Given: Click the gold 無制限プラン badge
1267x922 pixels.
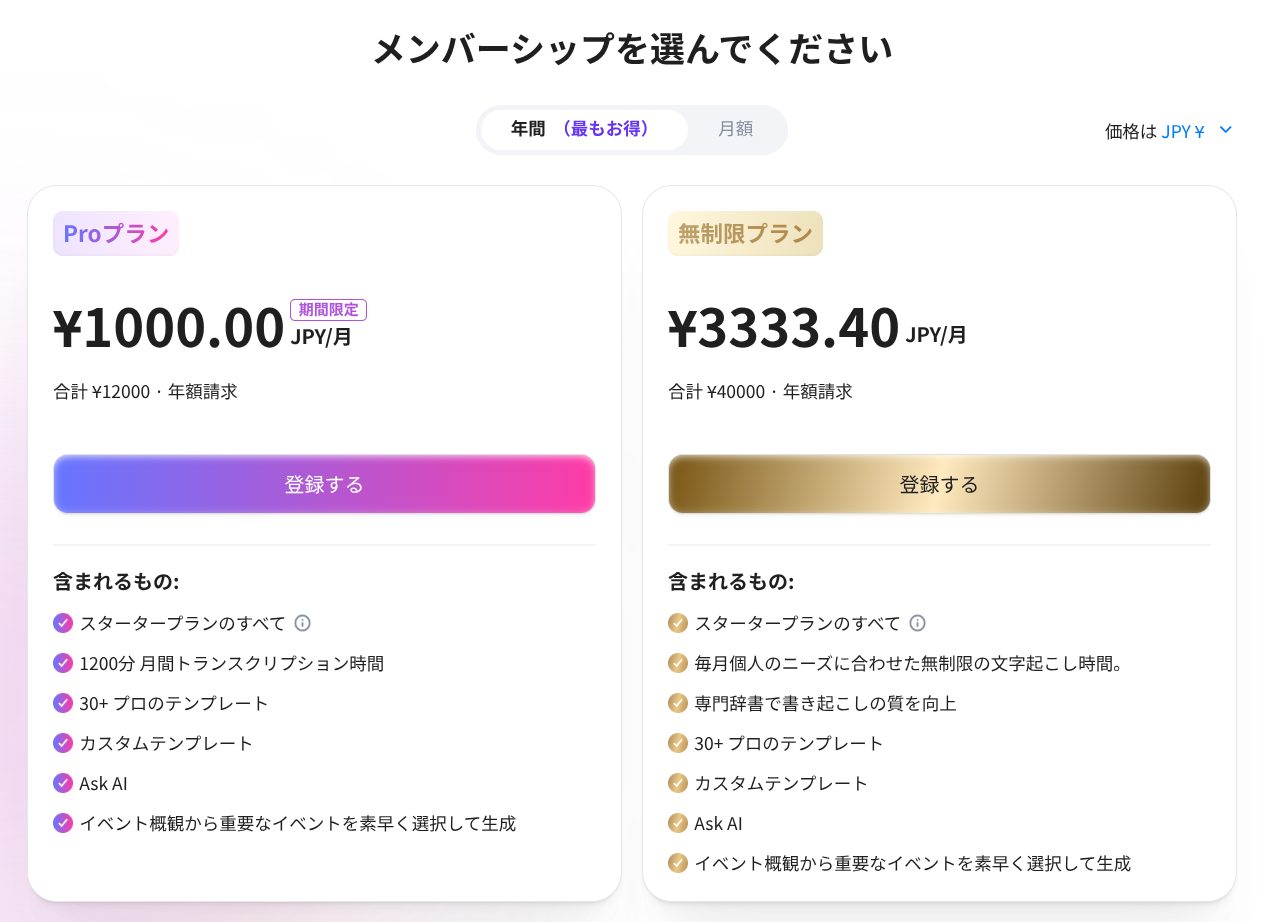Looking at the screenshot, I should [x=745, y=233].
